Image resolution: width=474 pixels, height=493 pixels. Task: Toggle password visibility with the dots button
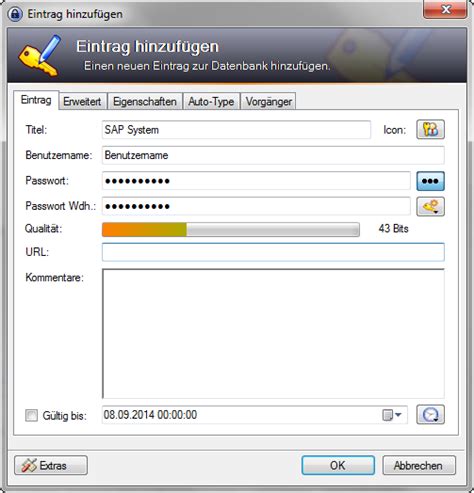point(430,181)
